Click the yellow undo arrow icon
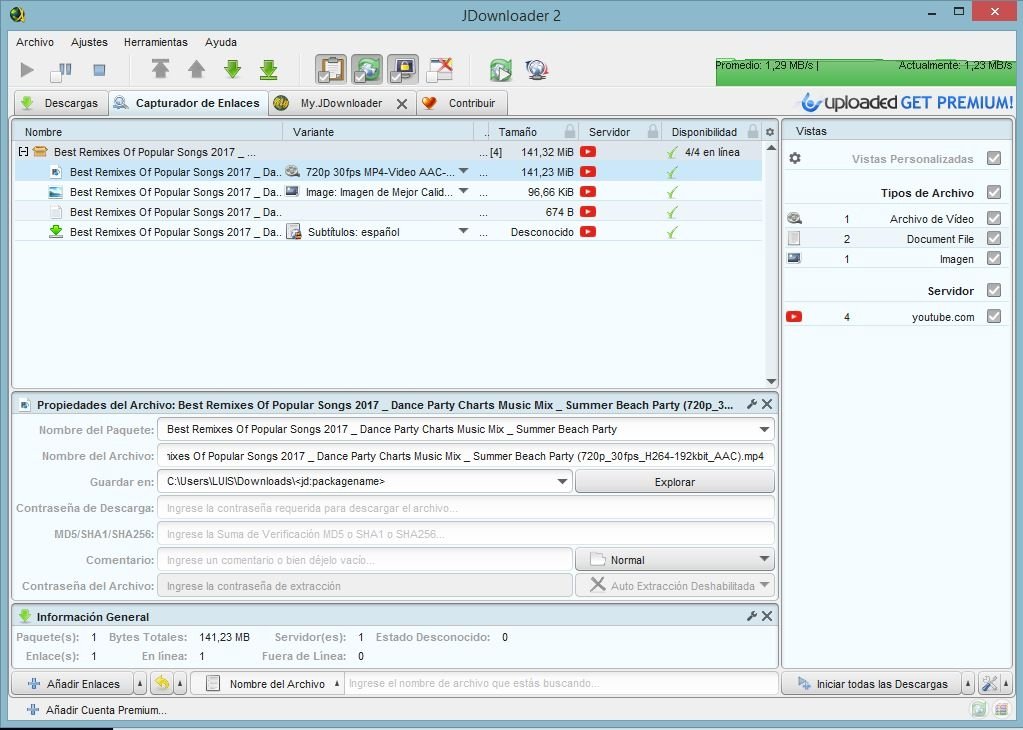This screenshot has height=730, width=1023. click(x=162, y=683)
